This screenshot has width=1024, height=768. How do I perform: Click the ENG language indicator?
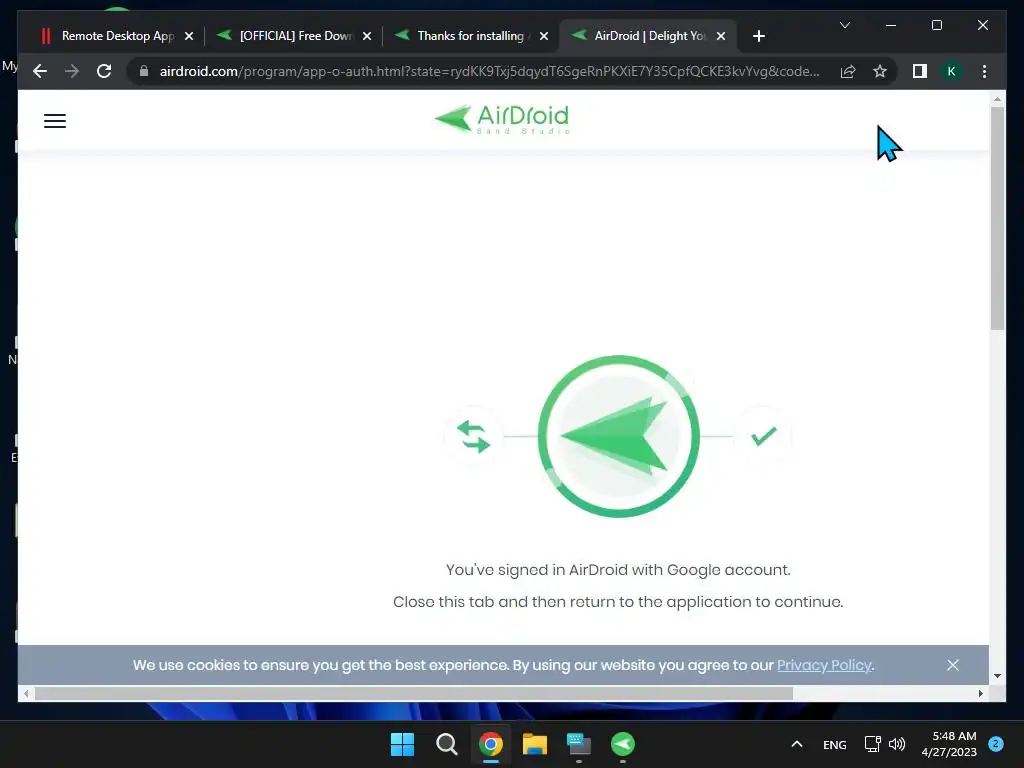[835, 744]
